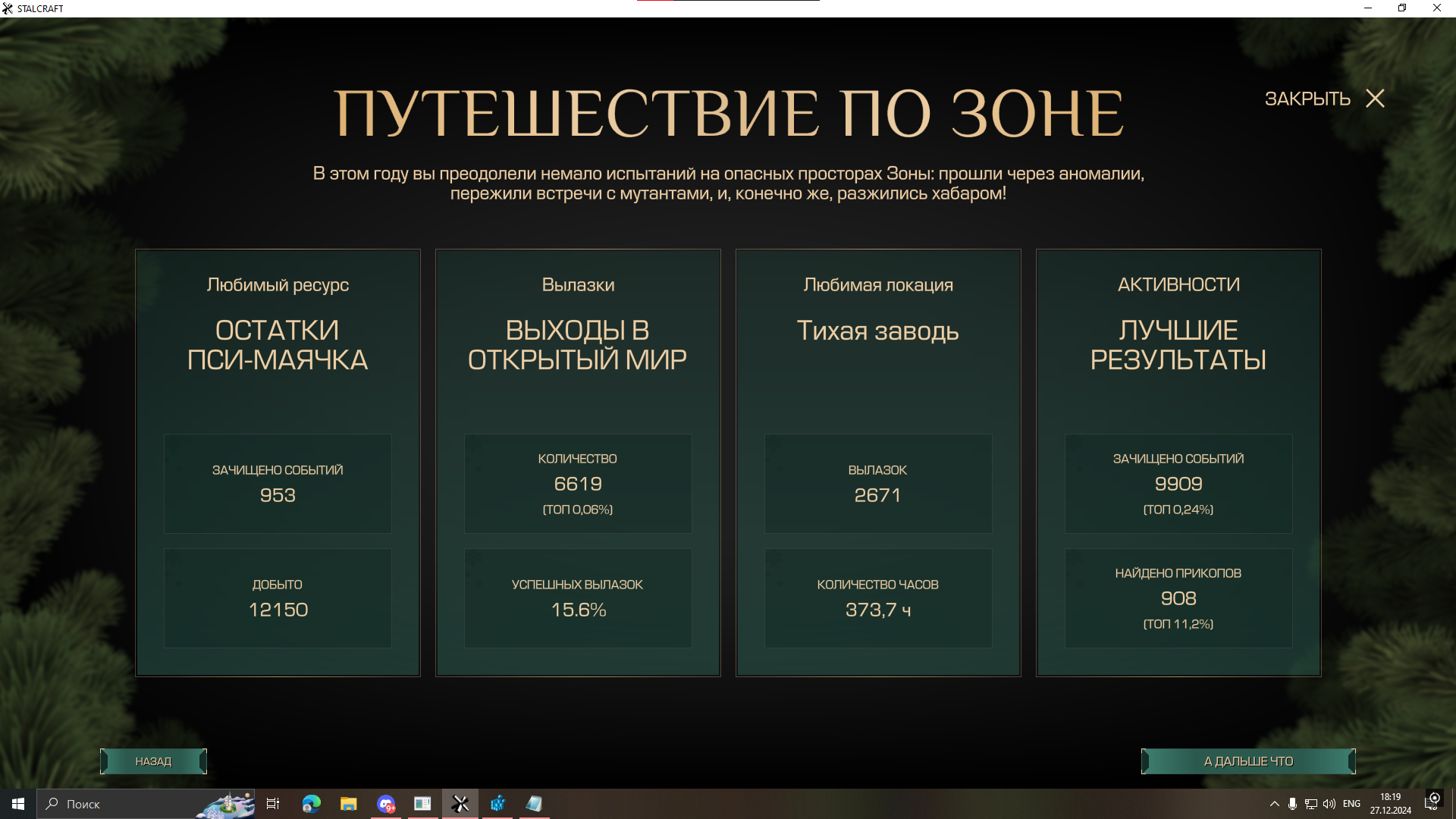
Task: Open File Explorer from the taskbar
Action: coord(348,804)
